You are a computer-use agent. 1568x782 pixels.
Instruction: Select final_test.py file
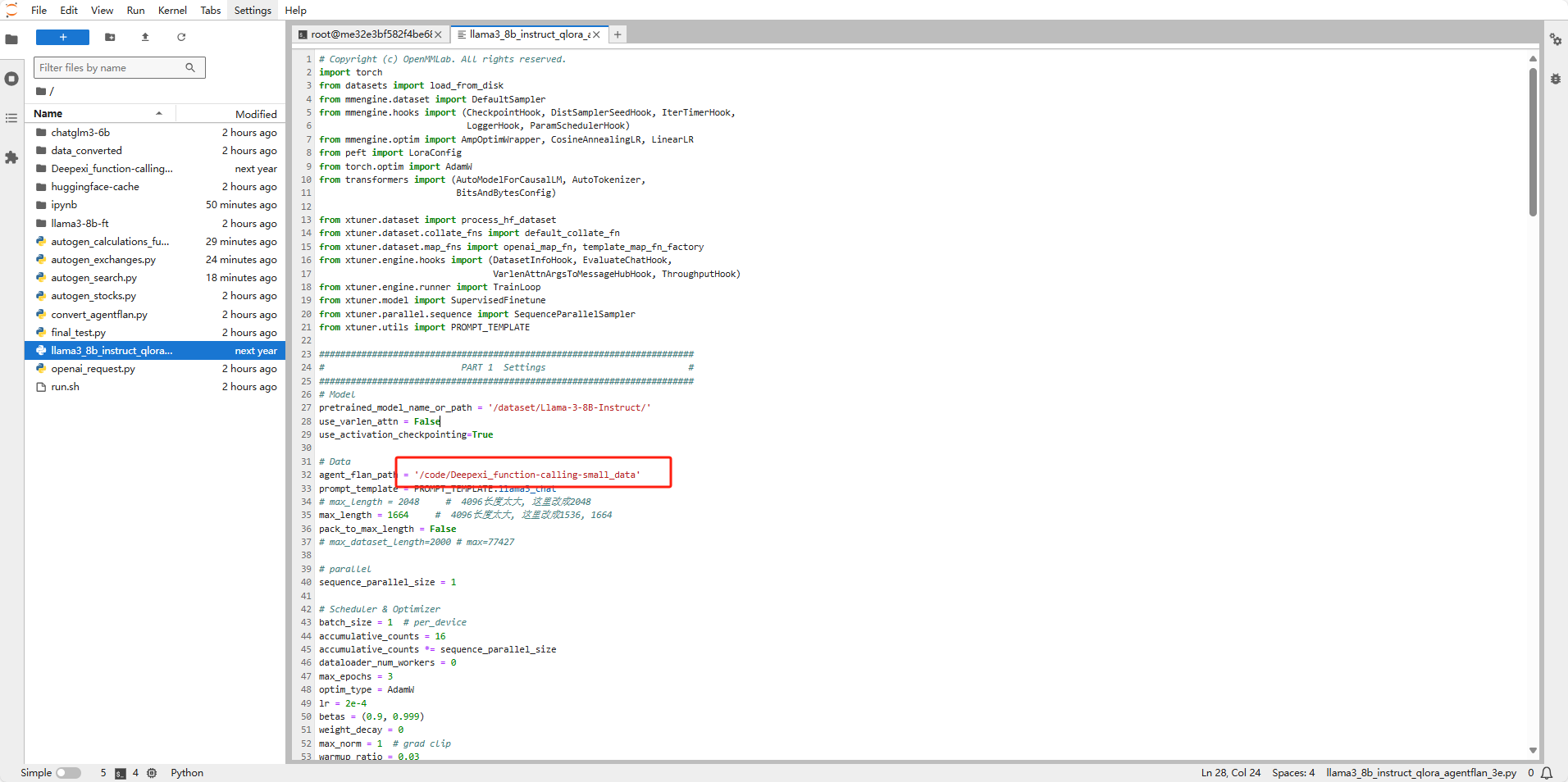(156, 333)
